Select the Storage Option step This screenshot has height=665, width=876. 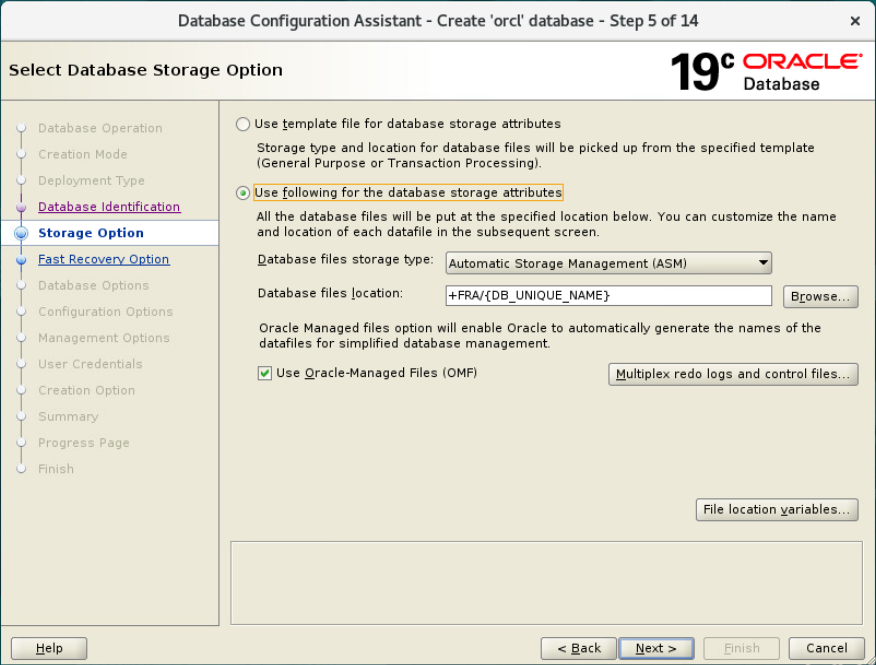point(91,233)
